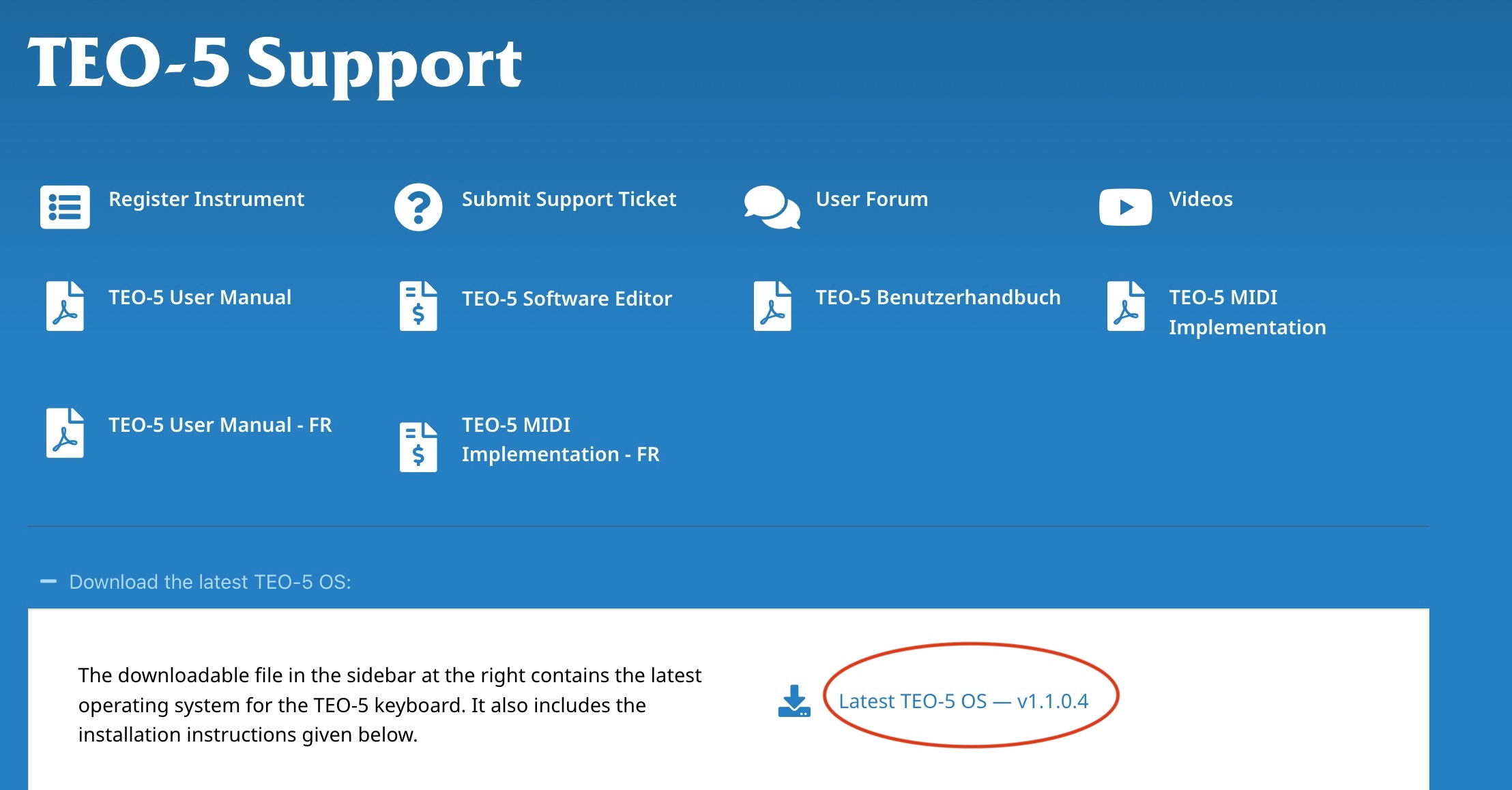Image resolution: width=1512 pixels, height=790 pixels.
Task: Go to the User Forum link
Action: (871, 199)
